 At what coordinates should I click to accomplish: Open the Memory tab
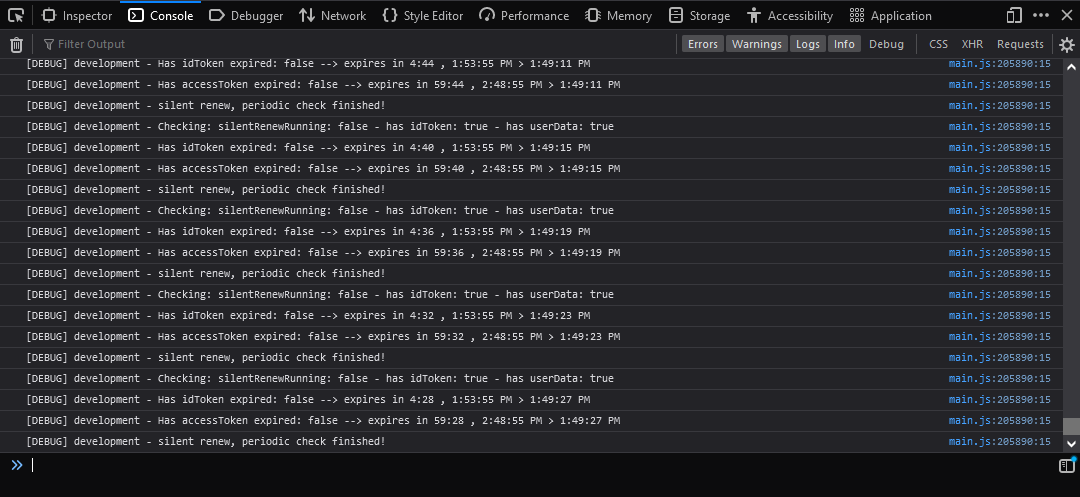(618, 15)
